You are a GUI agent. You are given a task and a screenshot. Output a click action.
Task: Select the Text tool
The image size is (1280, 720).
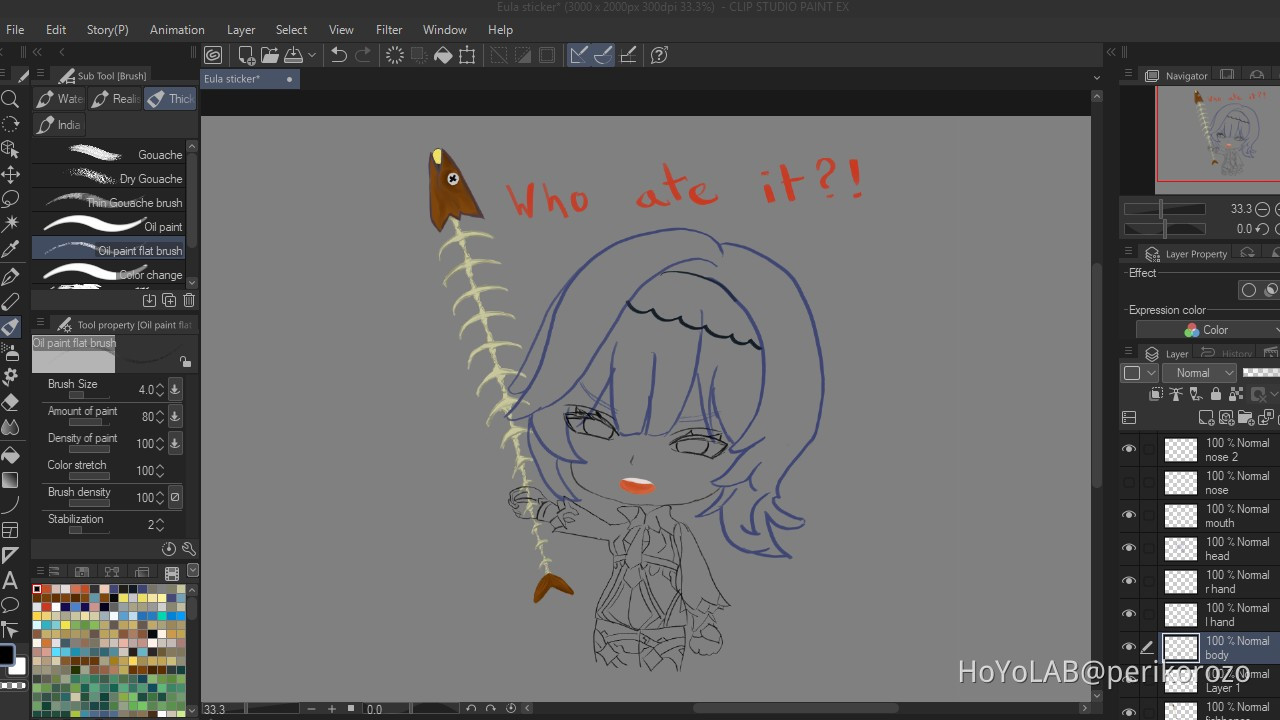point(11,580)
